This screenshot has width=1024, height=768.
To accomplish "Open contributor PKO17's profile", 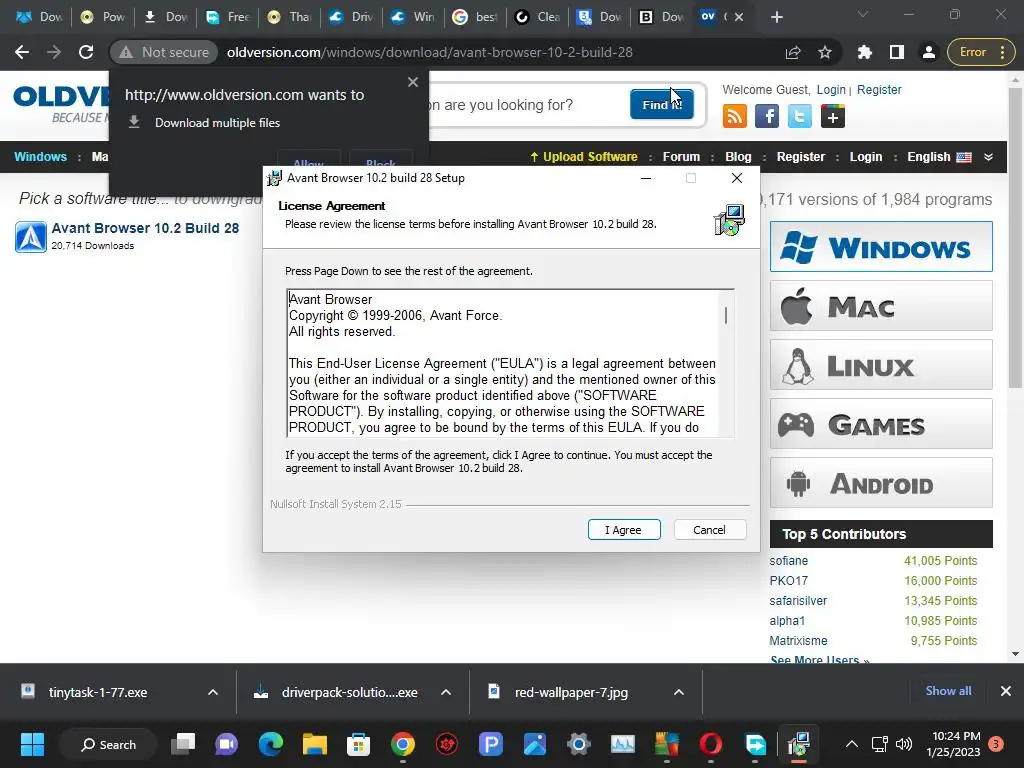I will pyautogui.click(x=788, y=581).
